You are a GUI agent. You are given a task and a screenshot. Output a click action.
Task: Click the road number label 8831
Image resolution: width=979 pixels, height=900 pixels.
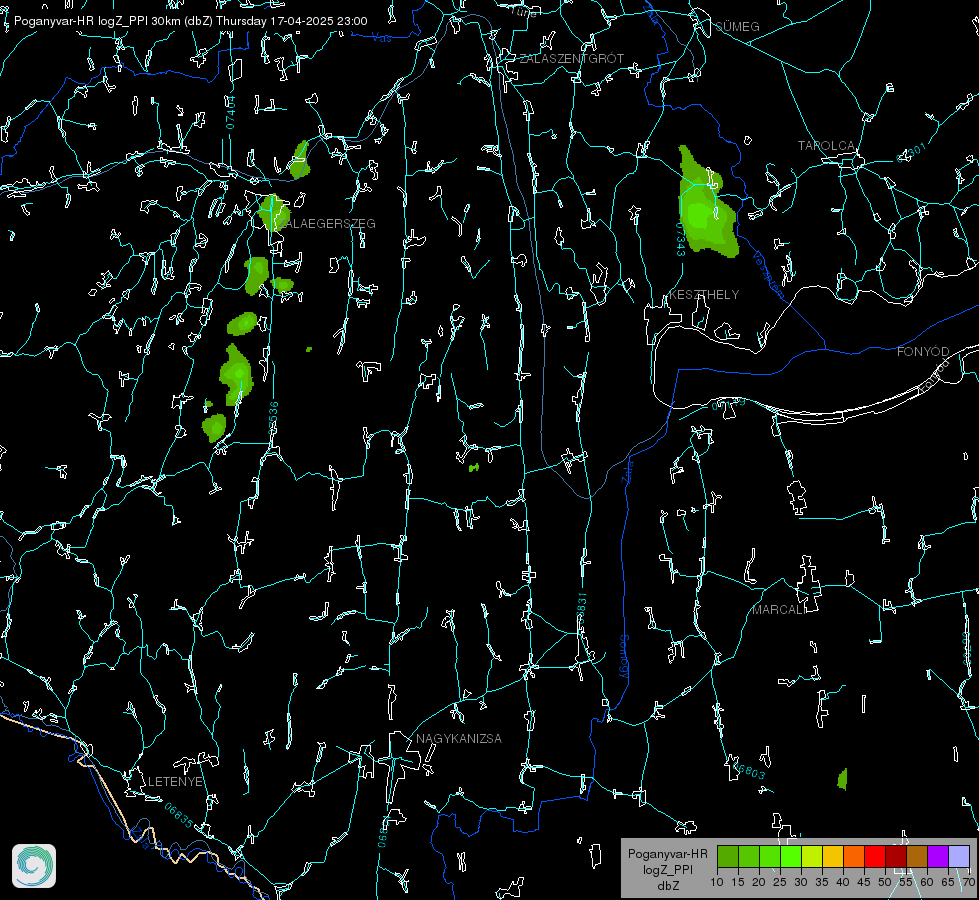pos(581,606)
